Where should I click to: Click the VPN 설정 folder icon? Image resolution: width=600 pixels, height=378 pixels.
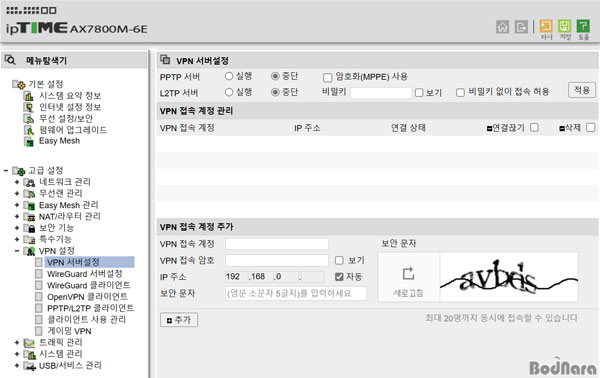tap(29, 251)
